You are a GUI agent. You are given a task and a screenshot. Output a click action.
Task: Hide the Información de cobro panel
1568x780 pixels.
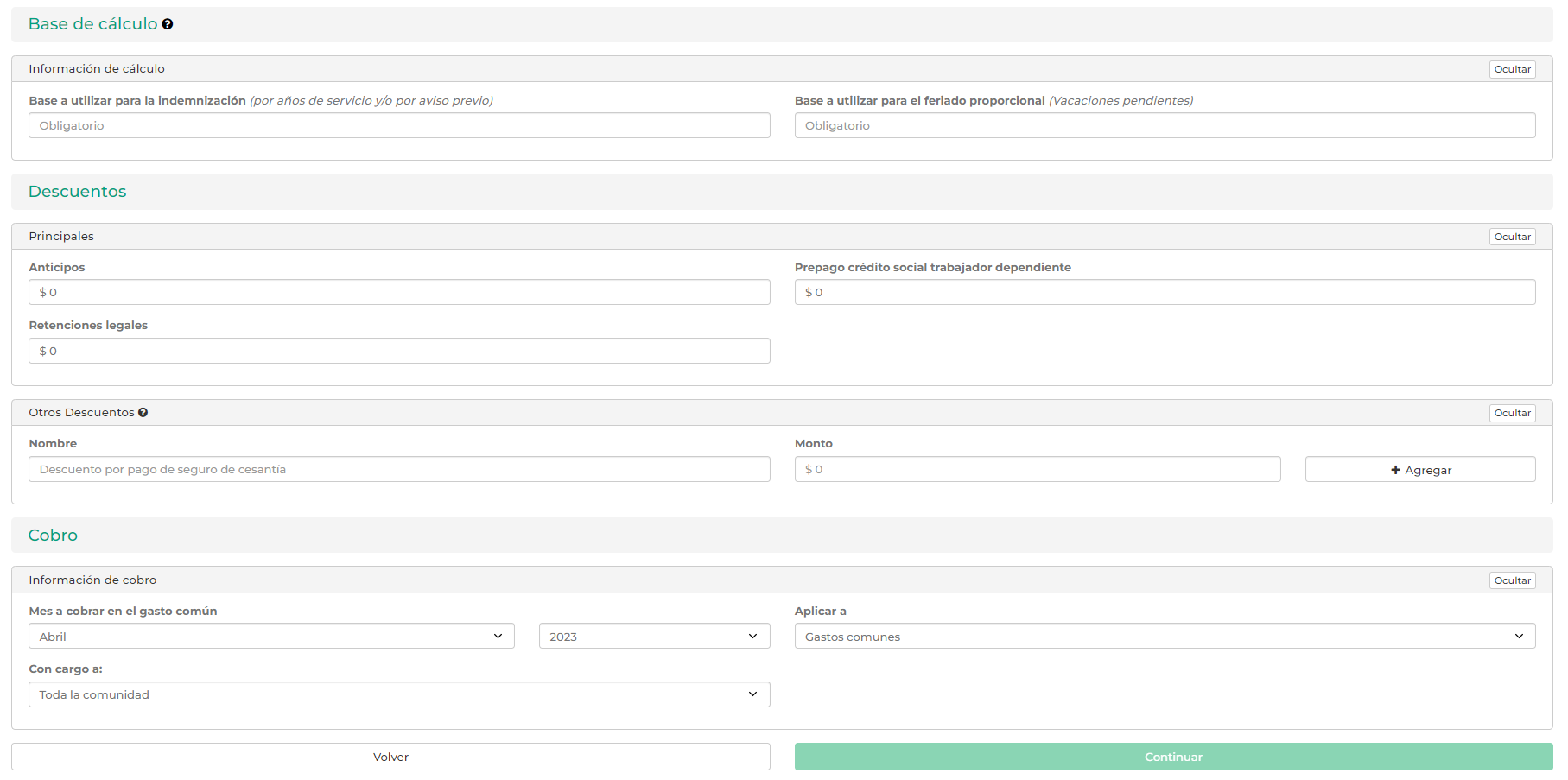pyautogui.click(x=1512, y=580)
